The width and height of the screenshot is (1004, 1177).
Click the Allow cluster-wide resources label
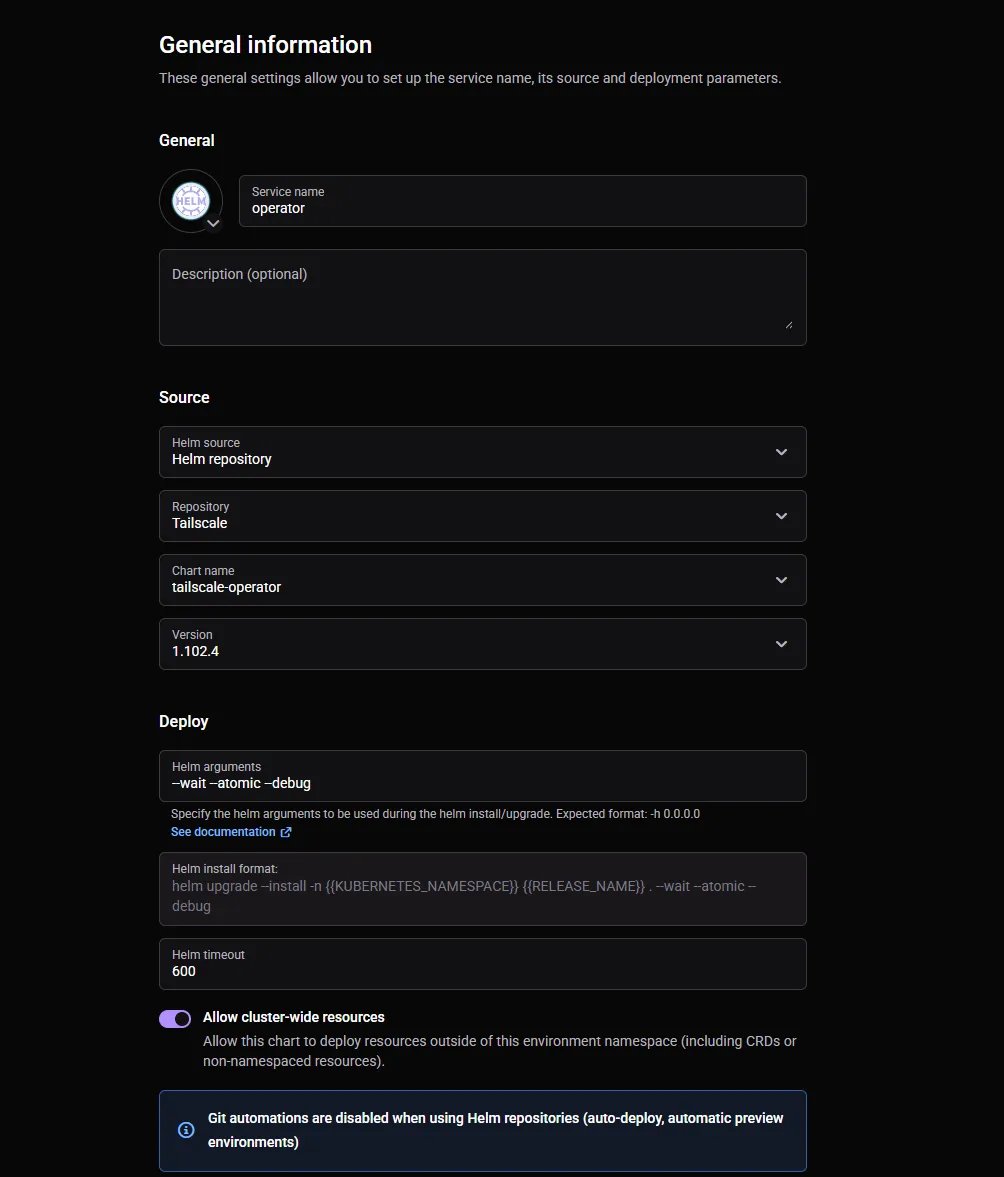point(293,1017)
